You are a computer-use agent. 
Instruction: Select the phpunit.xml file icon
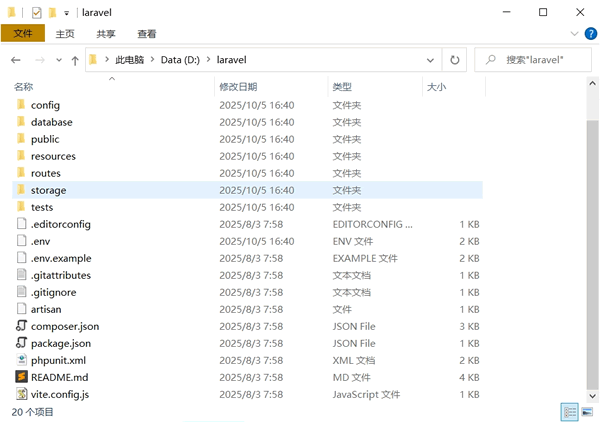[x=21, y=360]
